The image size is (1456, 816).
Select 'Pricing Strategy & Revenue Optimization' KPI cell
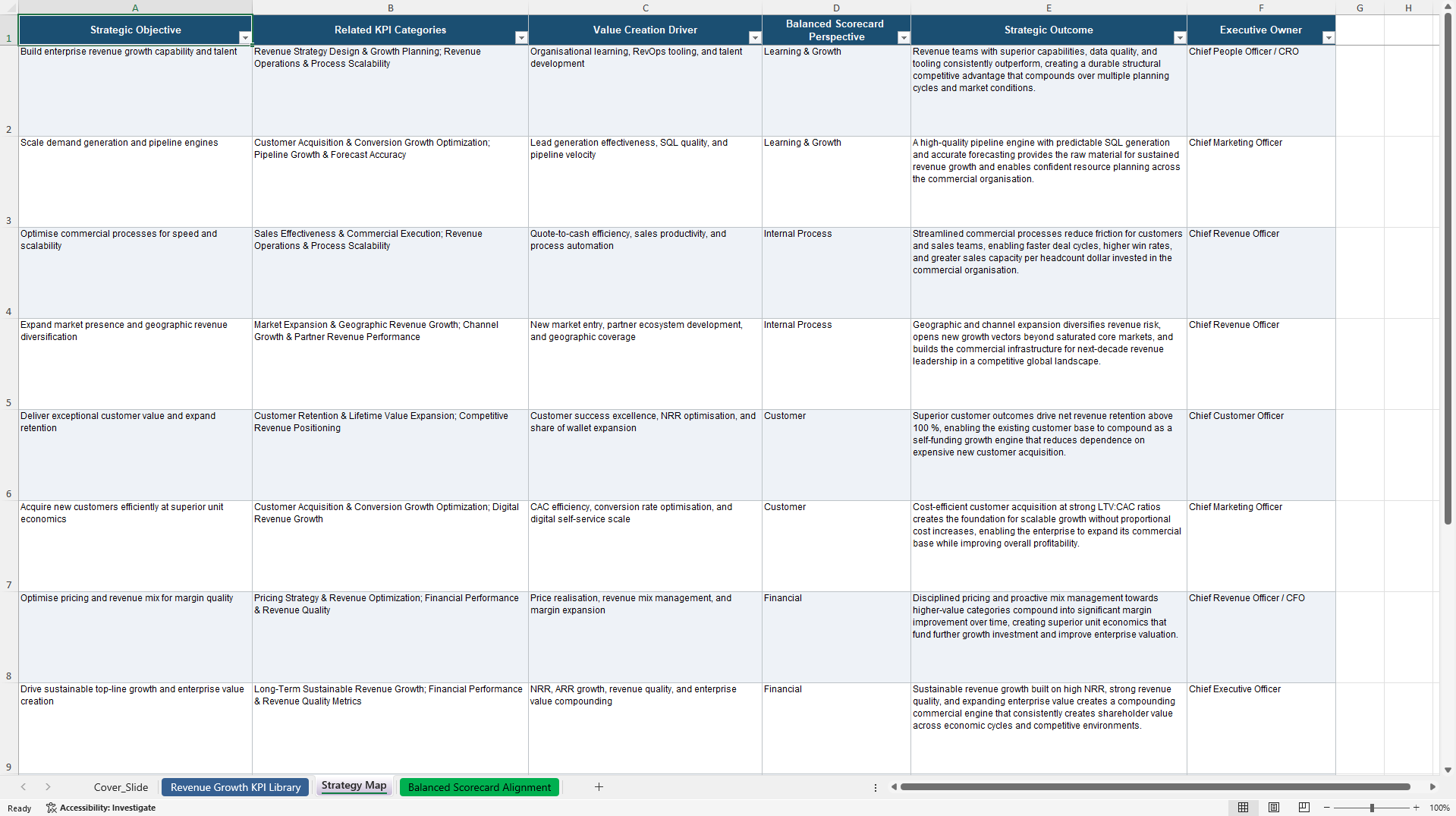[x=390, y=638]
